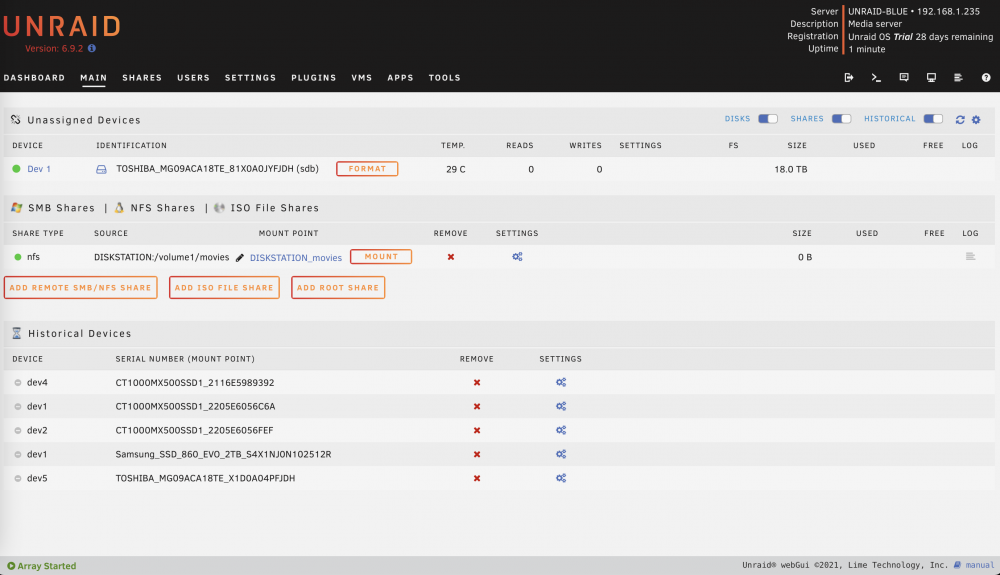Edit mount point pencil for DISKSTATION movies
Viewport: 1000px width, 575px height.
point(240,258)
